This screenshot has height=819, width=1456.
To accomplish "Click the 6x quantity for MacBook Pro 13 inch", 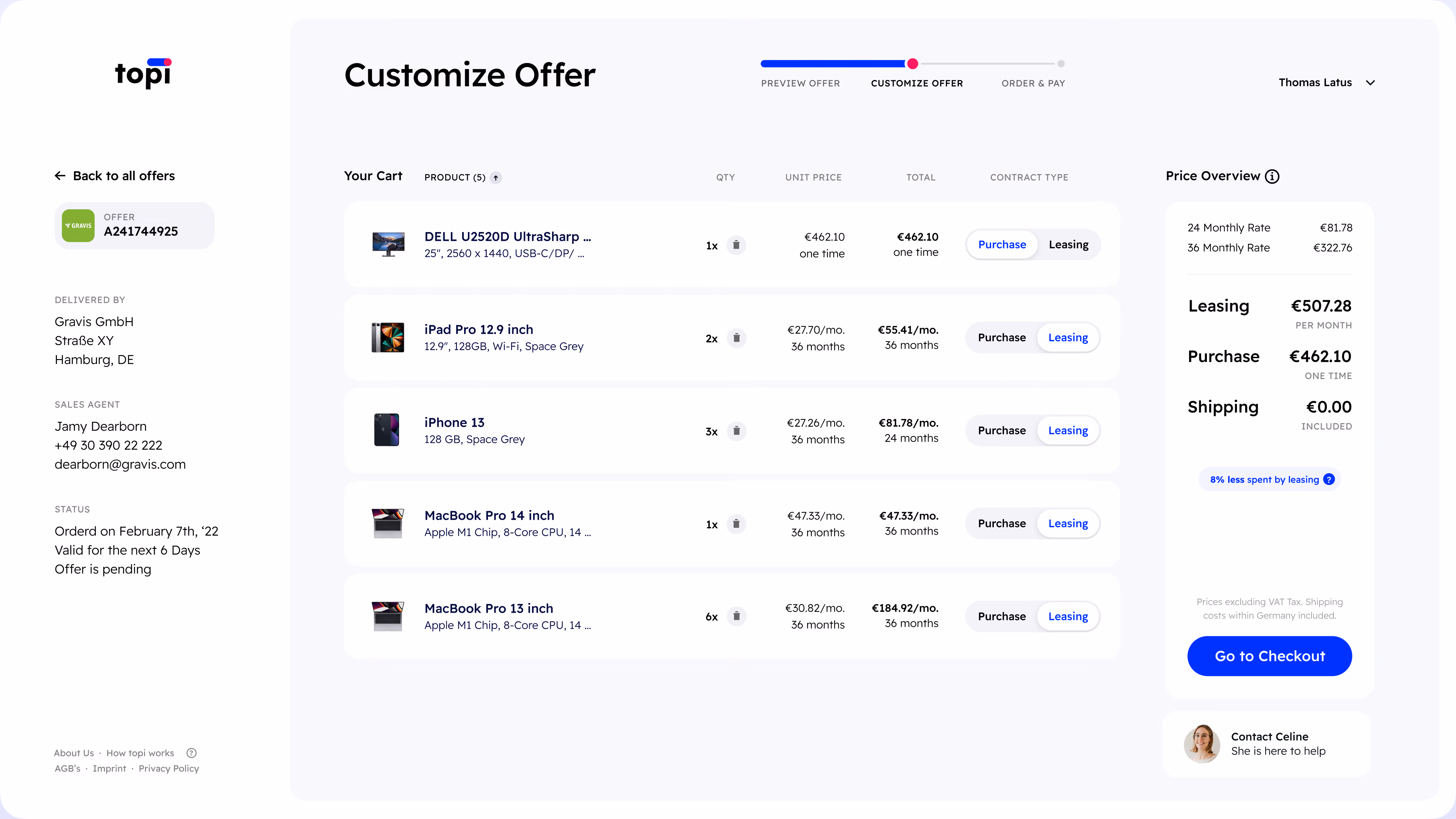I will (712, 617).
